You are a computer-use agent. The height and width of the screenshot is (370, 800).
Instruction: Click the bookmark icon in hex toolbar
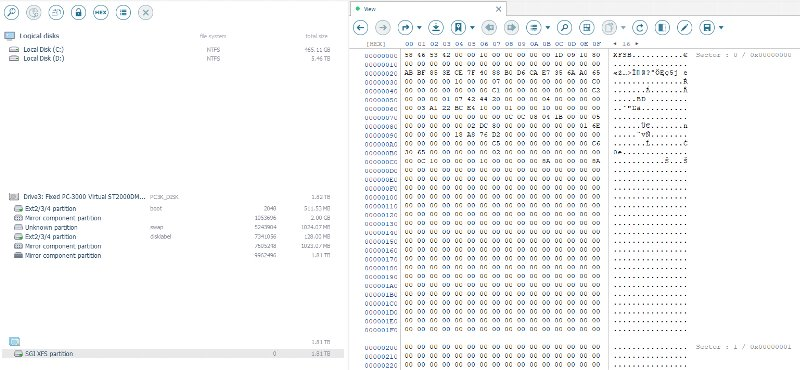(458, 27)
